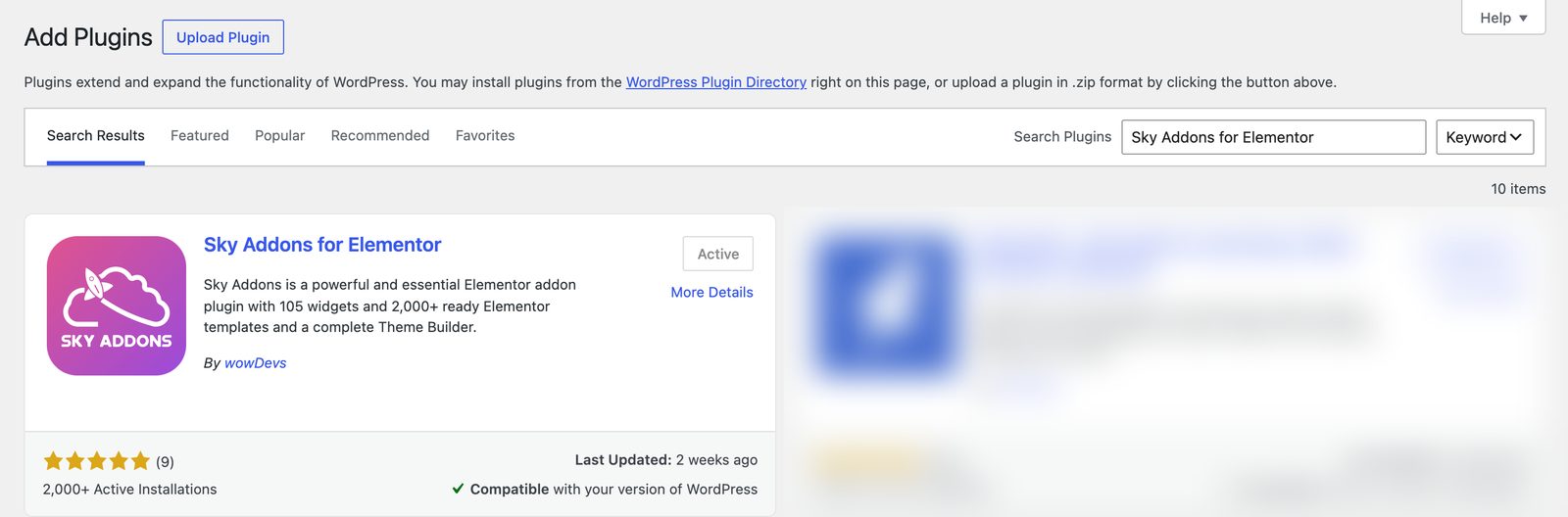Visit the wowDevs author link

click(x=256, y=362)
